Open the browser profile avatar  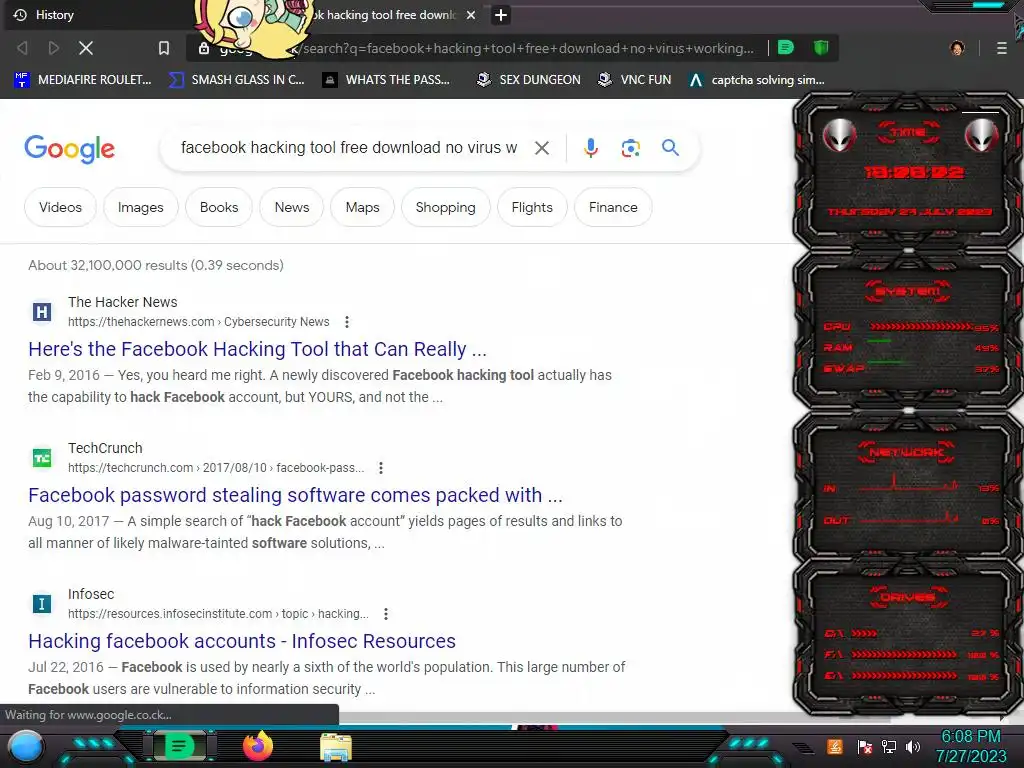pos(957,48)
